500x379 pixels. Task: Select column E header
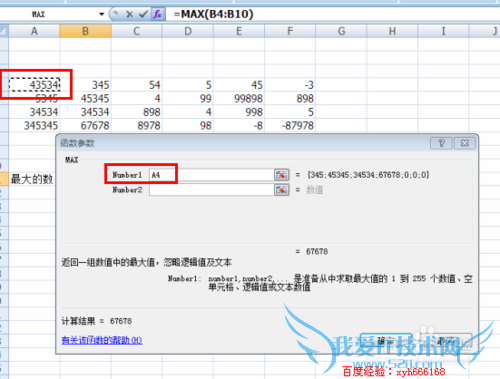coord(239,31)
